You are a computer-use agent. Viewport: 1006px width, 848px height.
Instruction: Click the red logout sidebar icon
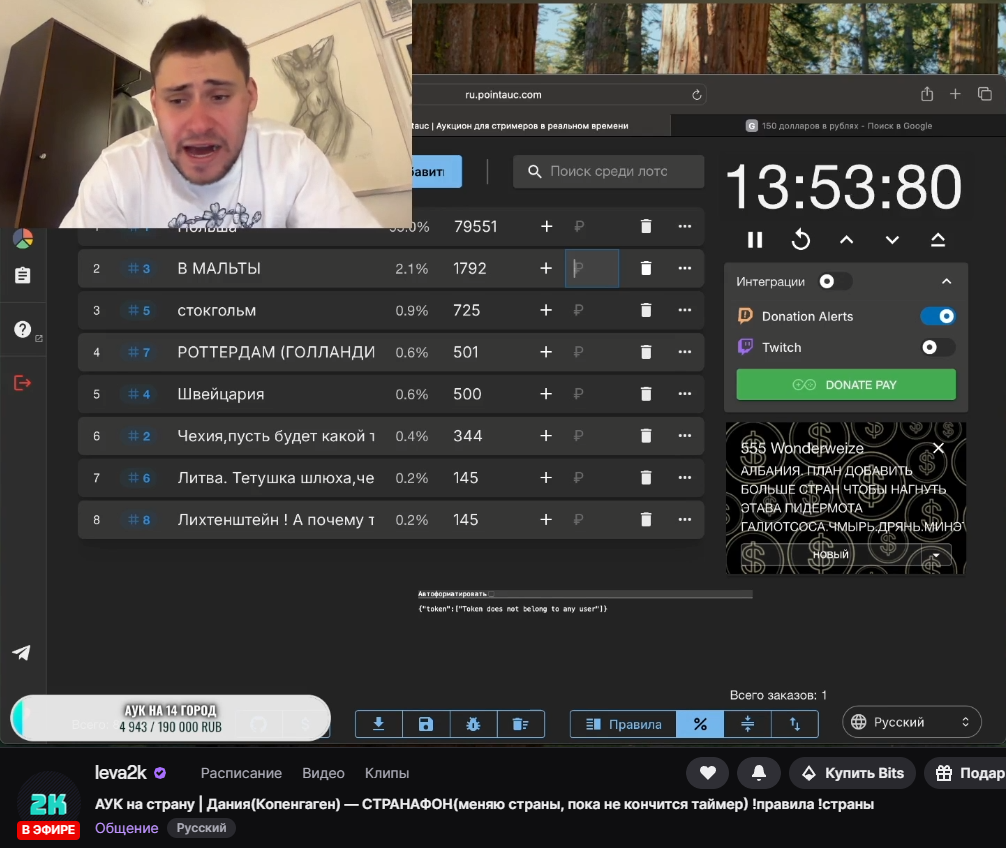[x=23, y=383]
